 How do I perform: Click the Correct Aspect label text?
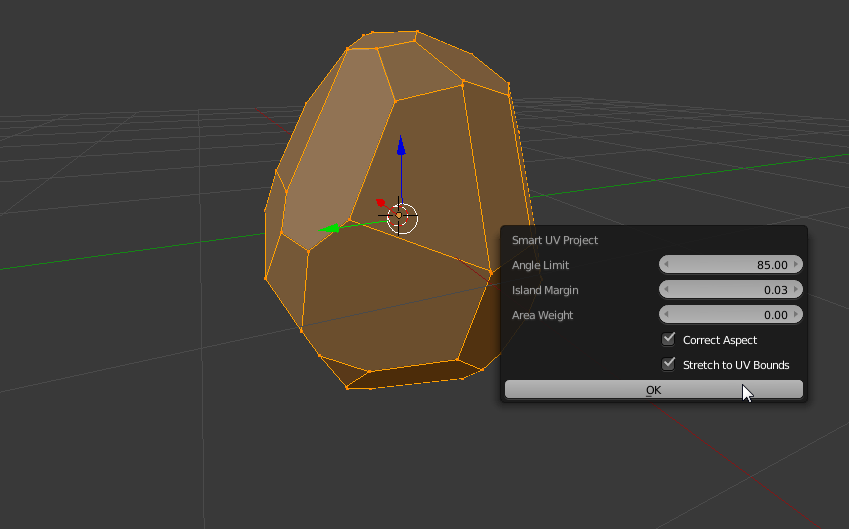coord(720,340)
